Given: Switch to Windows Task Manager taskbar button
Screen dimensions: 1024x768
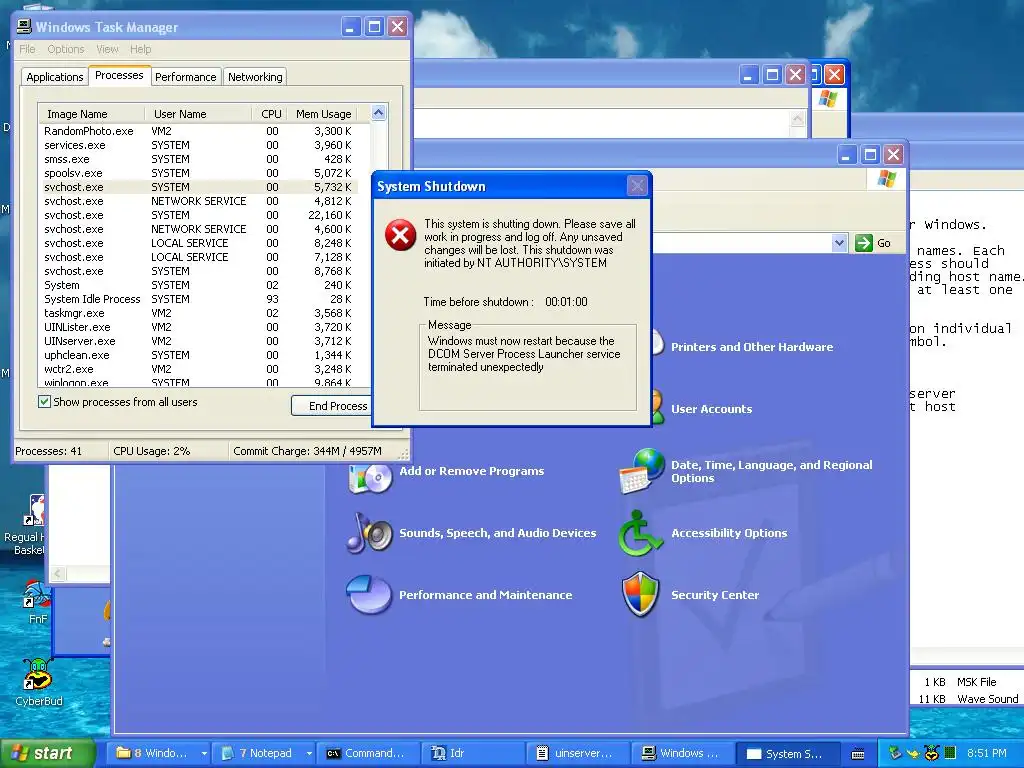Looking at the screenshot, I should 683,753.
